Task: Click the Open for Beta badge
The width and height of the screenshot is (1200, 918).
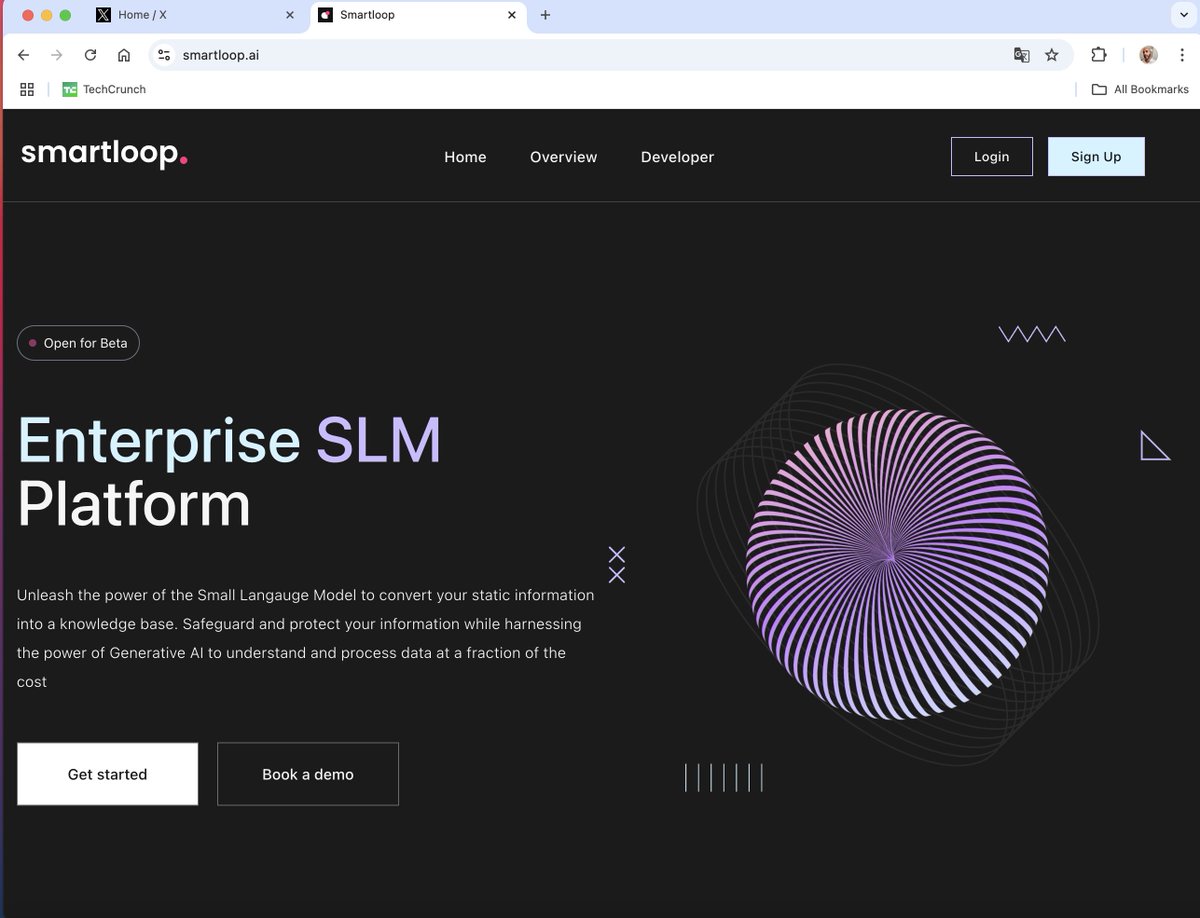Action: 78,343
